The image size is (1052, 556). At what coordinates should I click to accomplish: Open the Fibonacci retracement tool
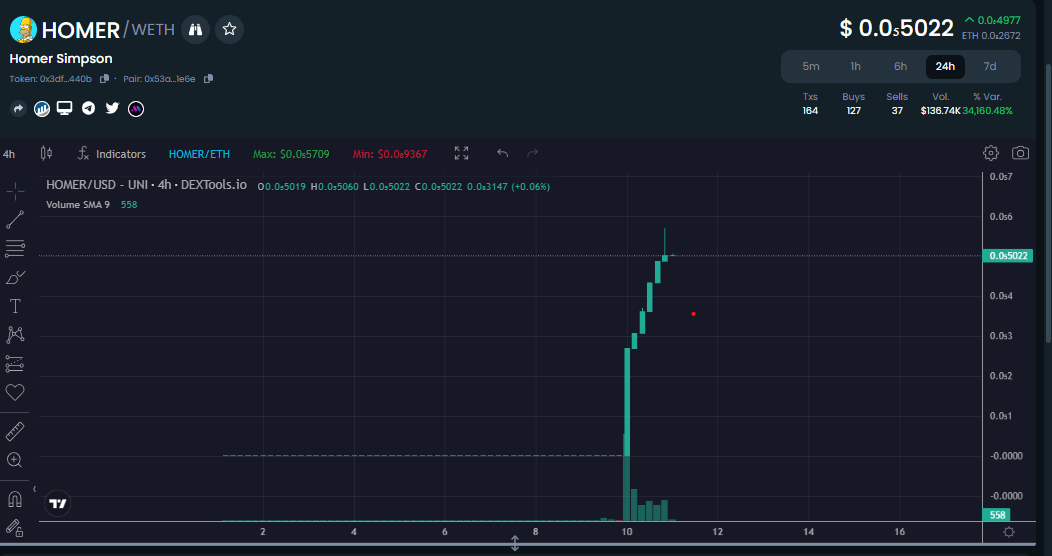coord(15,248)
